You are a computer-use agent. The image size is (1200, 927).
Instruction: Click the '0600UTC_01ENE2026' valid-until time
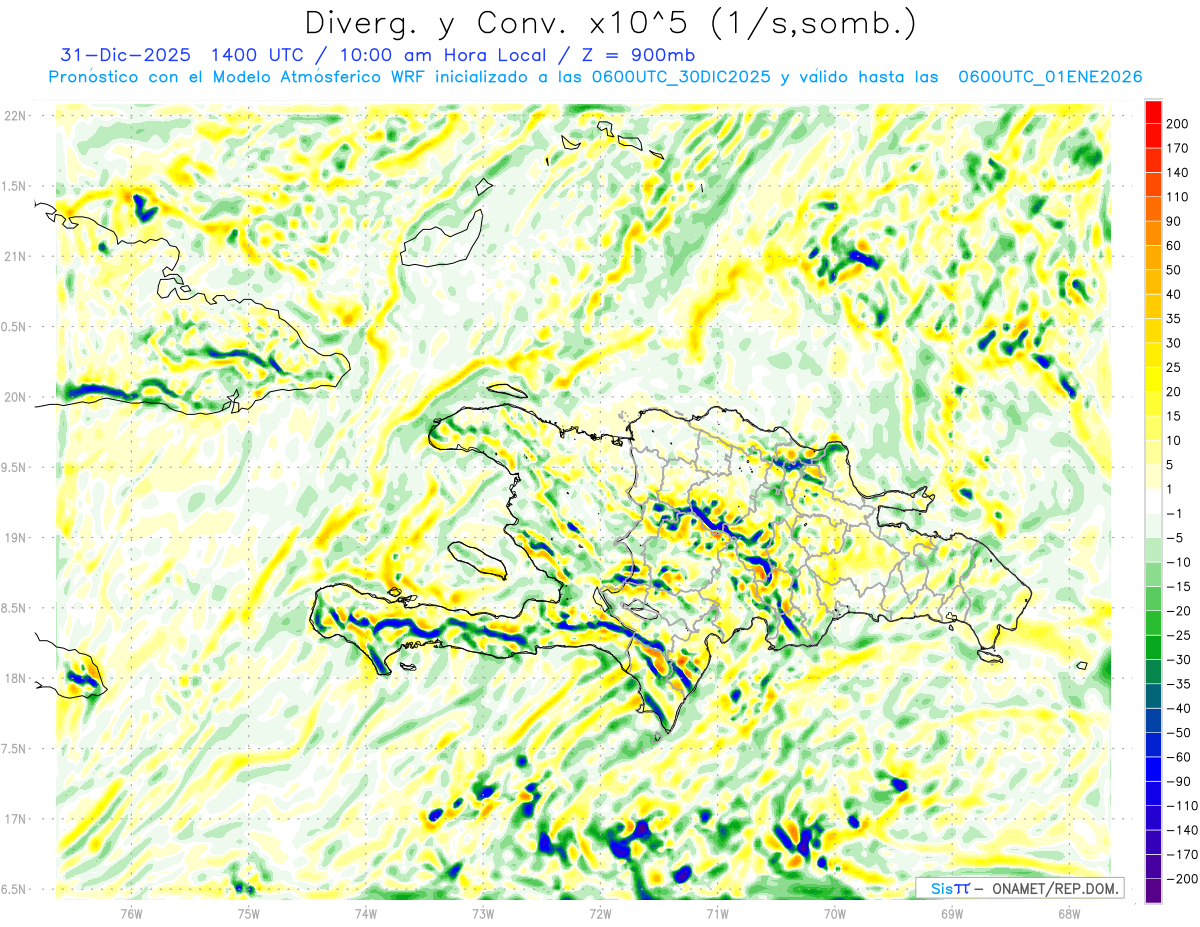[x=1050, y=77]
